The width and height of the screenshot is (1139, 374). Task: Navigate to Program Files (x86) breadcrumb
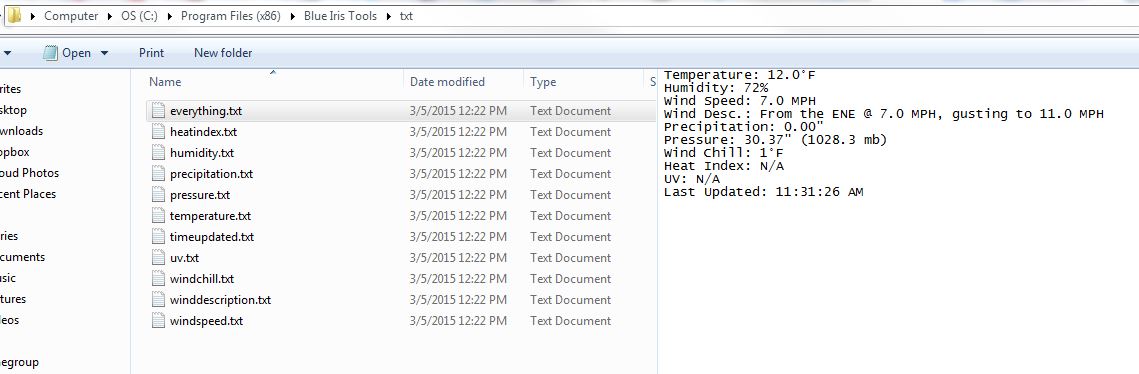(231, 16)
